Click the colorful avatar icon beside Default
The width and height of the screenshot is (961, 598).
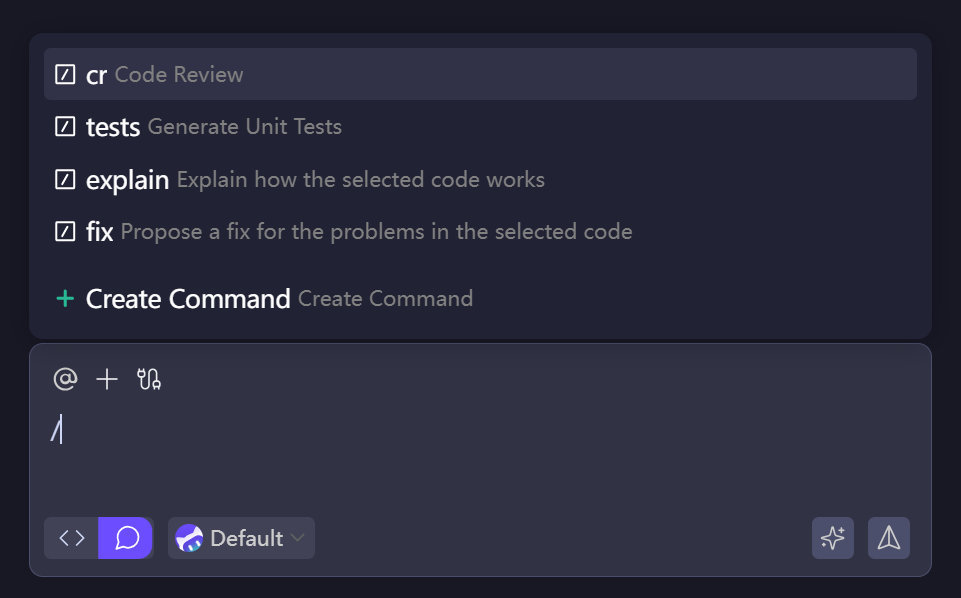(x=189, y=538)
